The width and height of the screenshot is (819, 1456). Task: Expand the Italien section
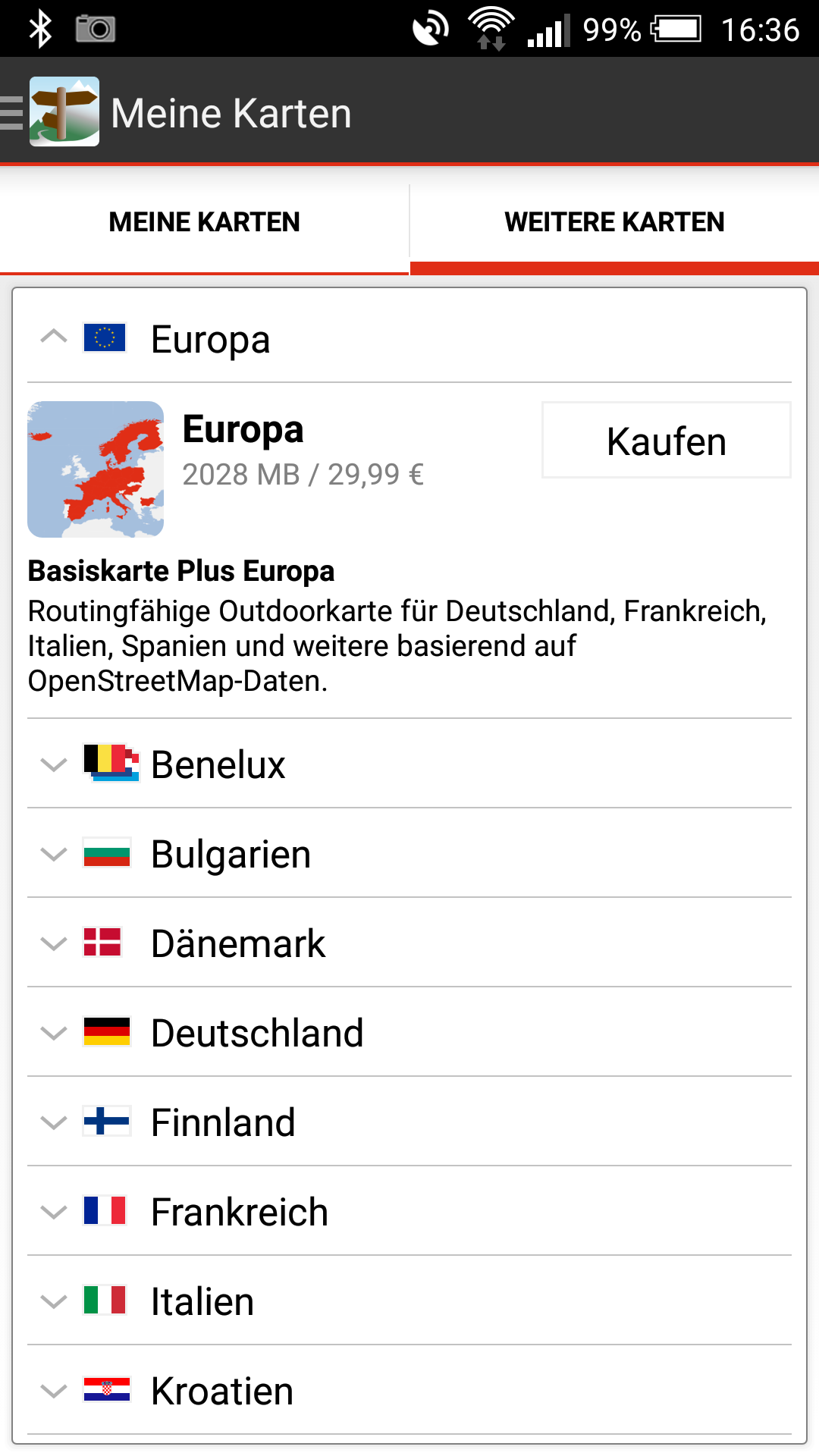tap(54, 1301)
